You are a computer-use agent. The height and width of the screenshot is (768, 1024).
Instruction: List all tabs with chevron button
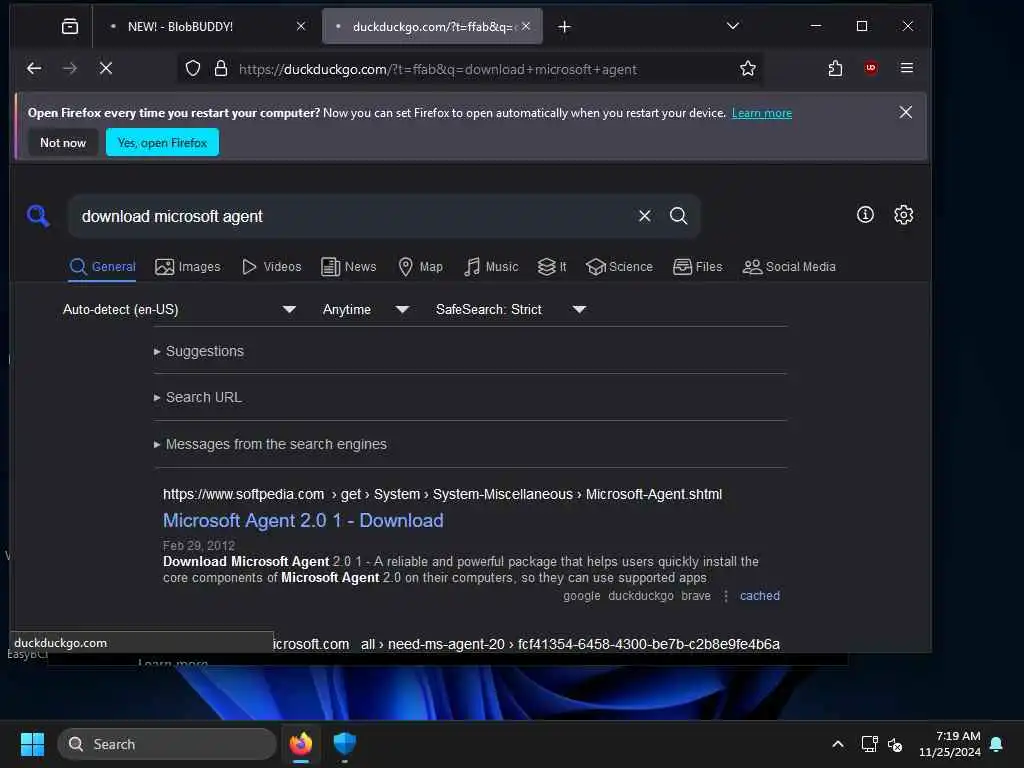733,26
